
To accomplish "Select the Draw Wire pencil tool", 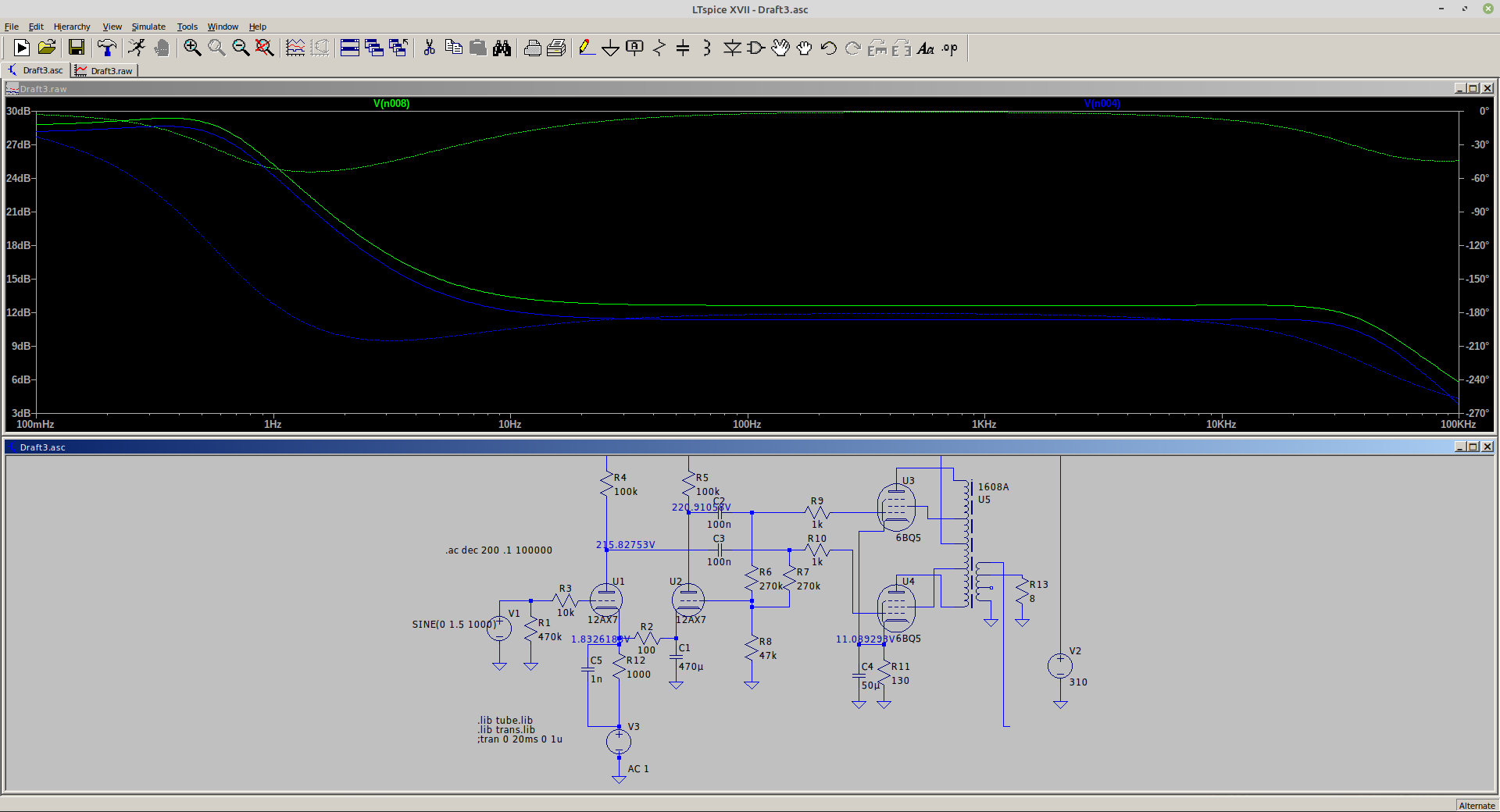I will [586, 48].
